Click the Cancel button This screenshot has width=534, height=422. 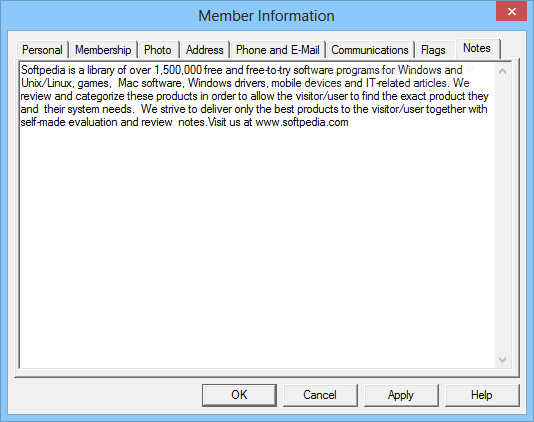(x=320, y=395)
